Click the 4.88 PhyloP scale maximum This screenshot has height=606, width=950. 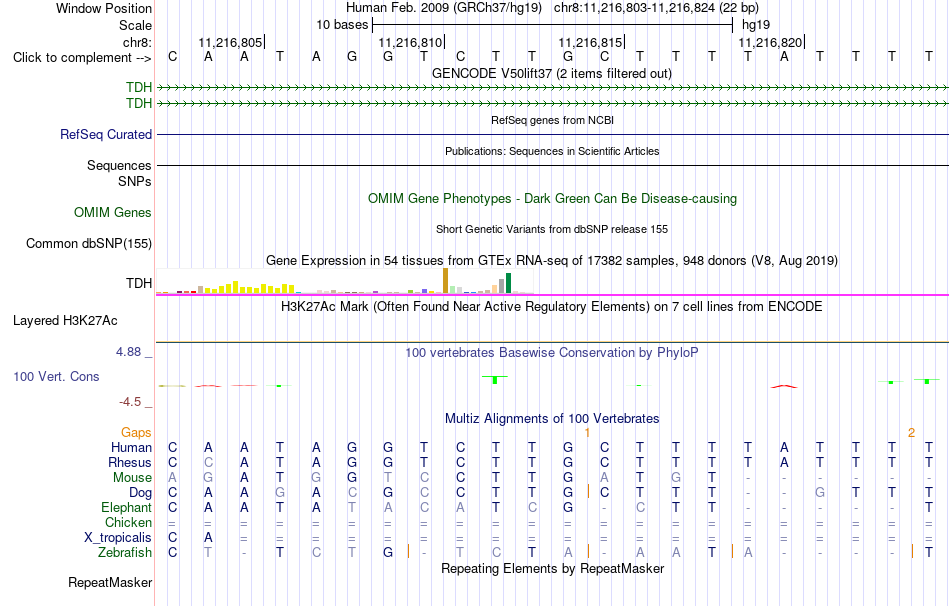click(x=128, y=352)
